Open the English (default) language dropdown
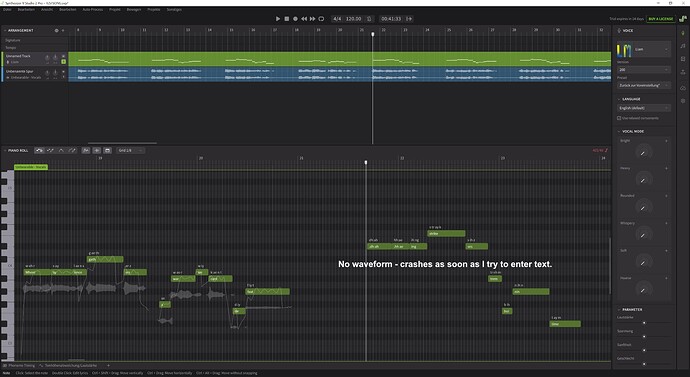The width and height of the screenshot is (690, 377). [x=644, y=108]
